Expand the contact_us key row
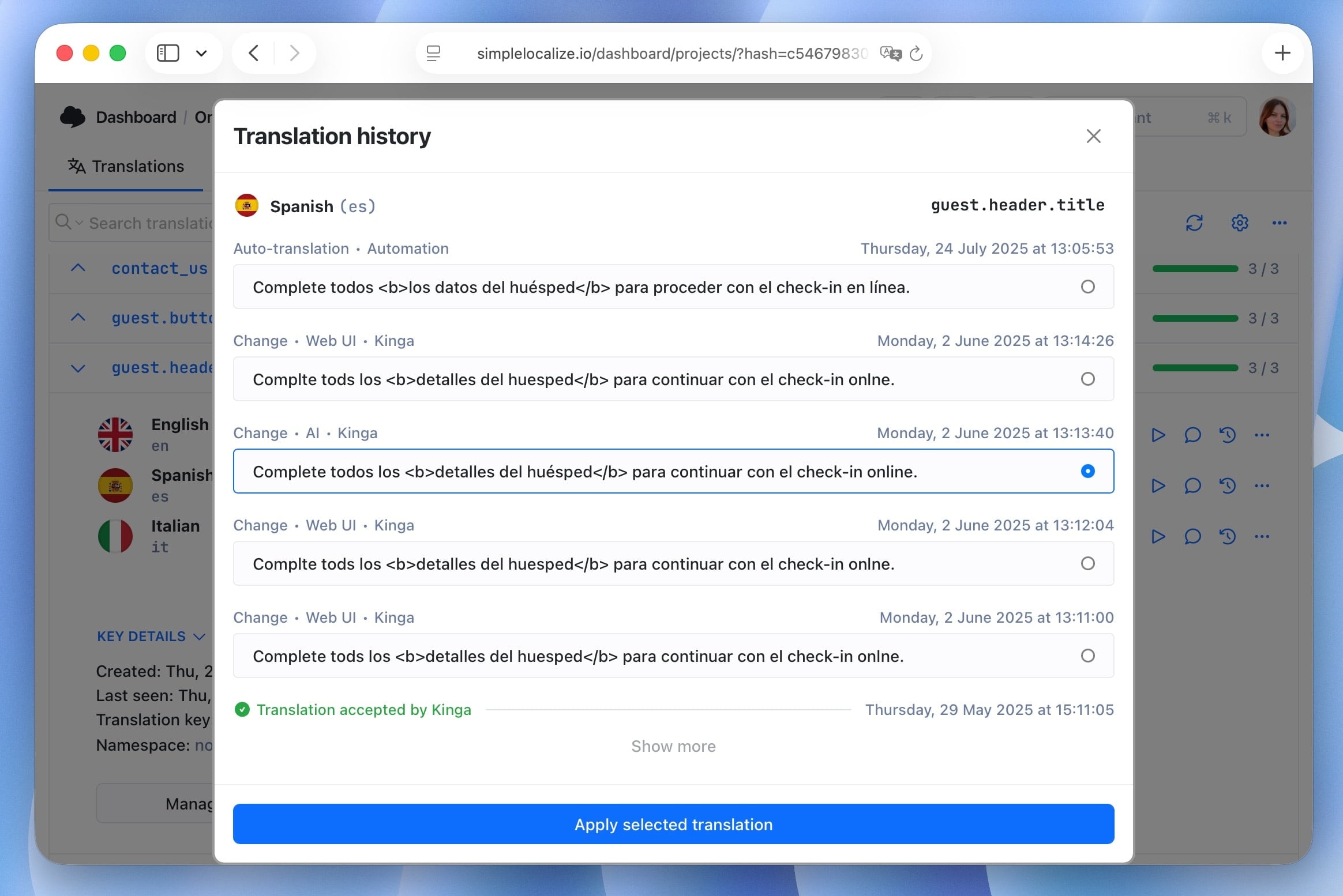The image size is (1343, 896). [78, 268]
